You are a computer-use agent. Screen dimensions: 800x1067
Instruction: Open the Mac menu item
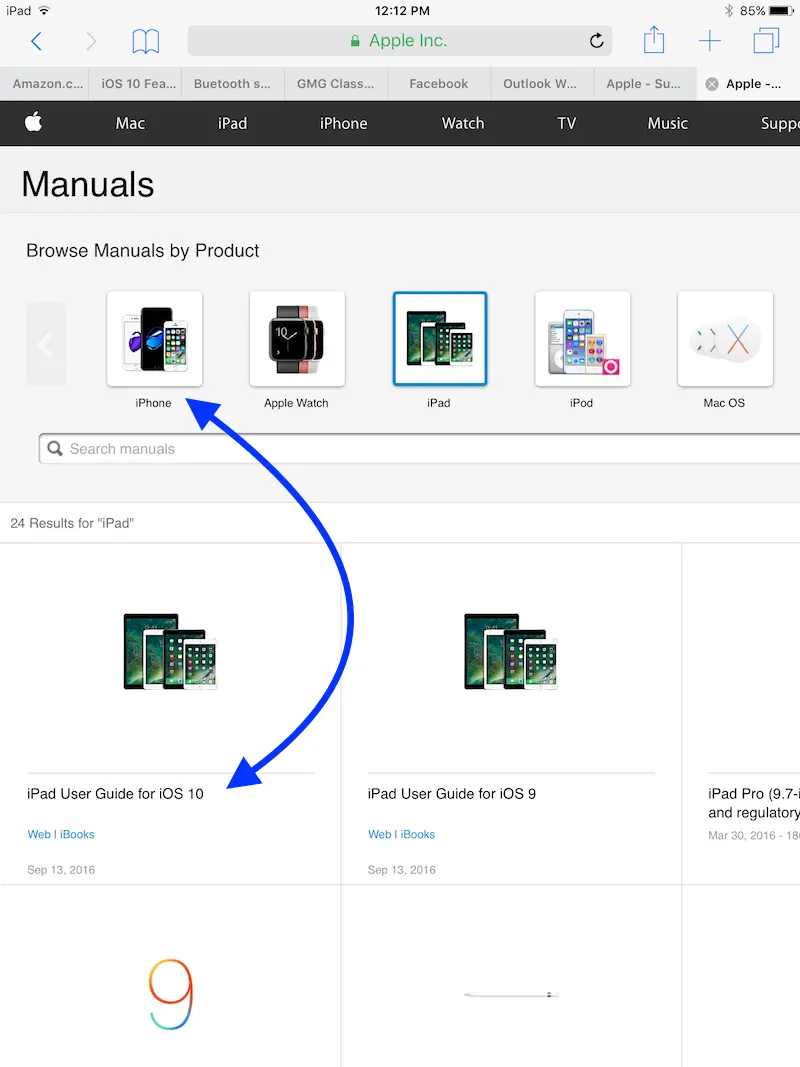(130, 123)
